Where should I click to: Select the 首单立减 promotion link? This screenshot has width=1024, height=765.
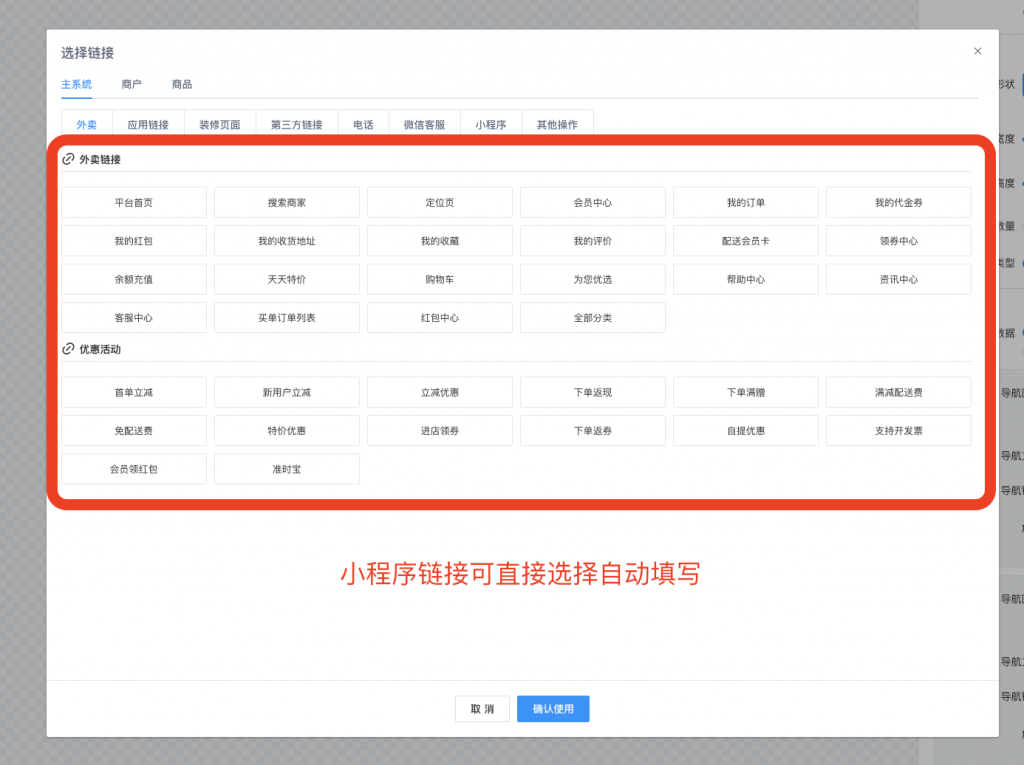pyautogui.click(x=133, y=392)
